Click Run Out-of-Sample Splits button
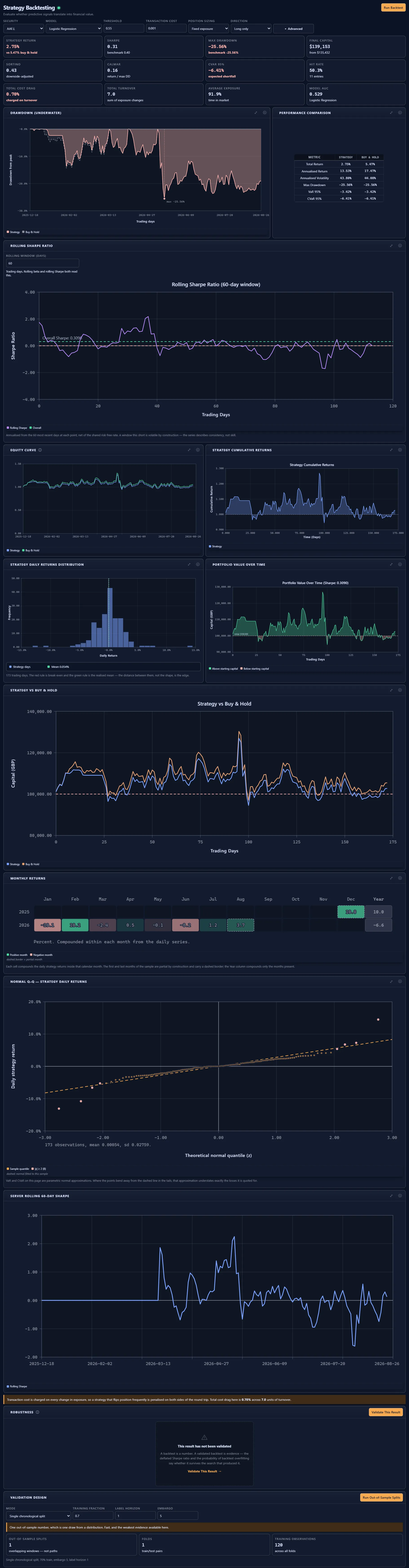Image resolution: width=409 pixels, height=1568 pixels. [382, 1497]
